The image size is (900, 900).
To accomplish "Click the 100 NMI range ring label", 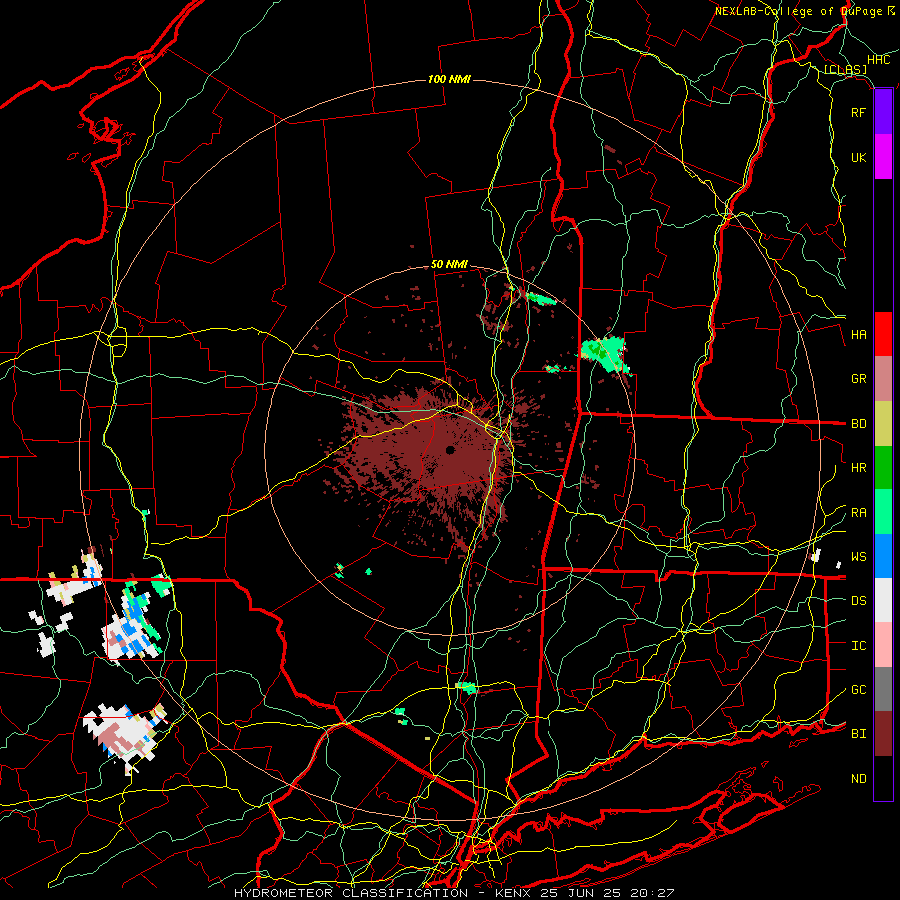I will [449, 79].
